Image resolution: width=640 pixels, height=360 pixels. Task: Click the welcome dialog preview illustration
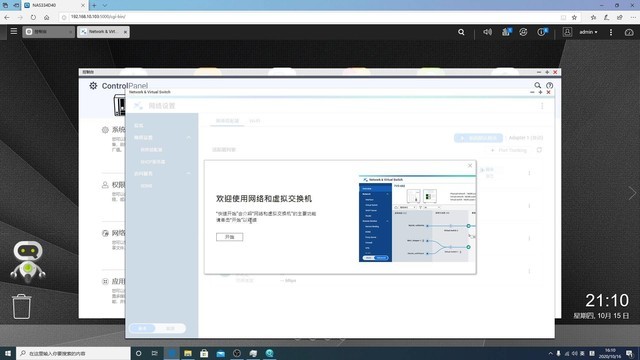[417, 219]
